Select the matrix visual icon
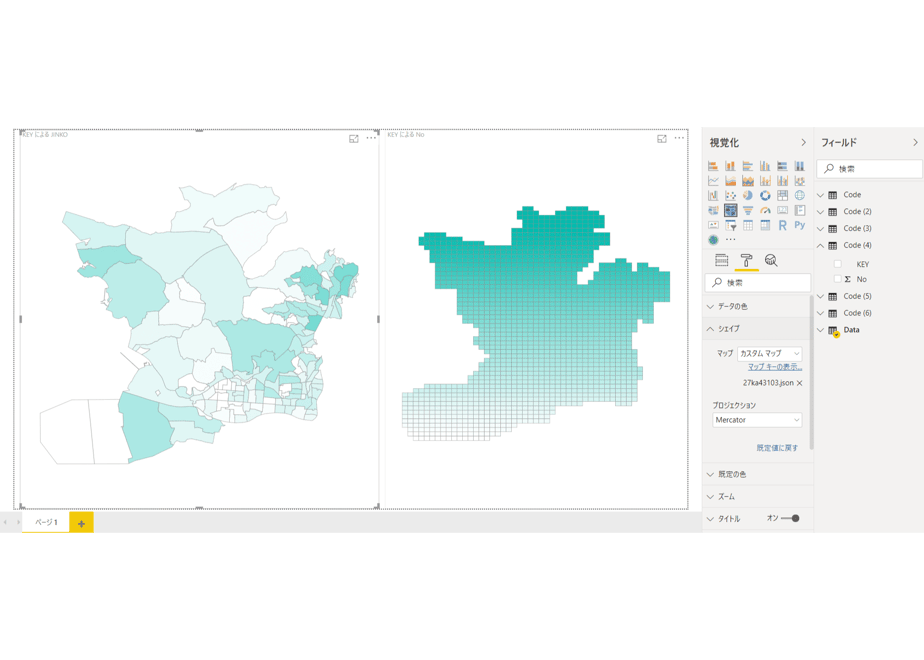 pyautogui.click(x=765, y=225)
